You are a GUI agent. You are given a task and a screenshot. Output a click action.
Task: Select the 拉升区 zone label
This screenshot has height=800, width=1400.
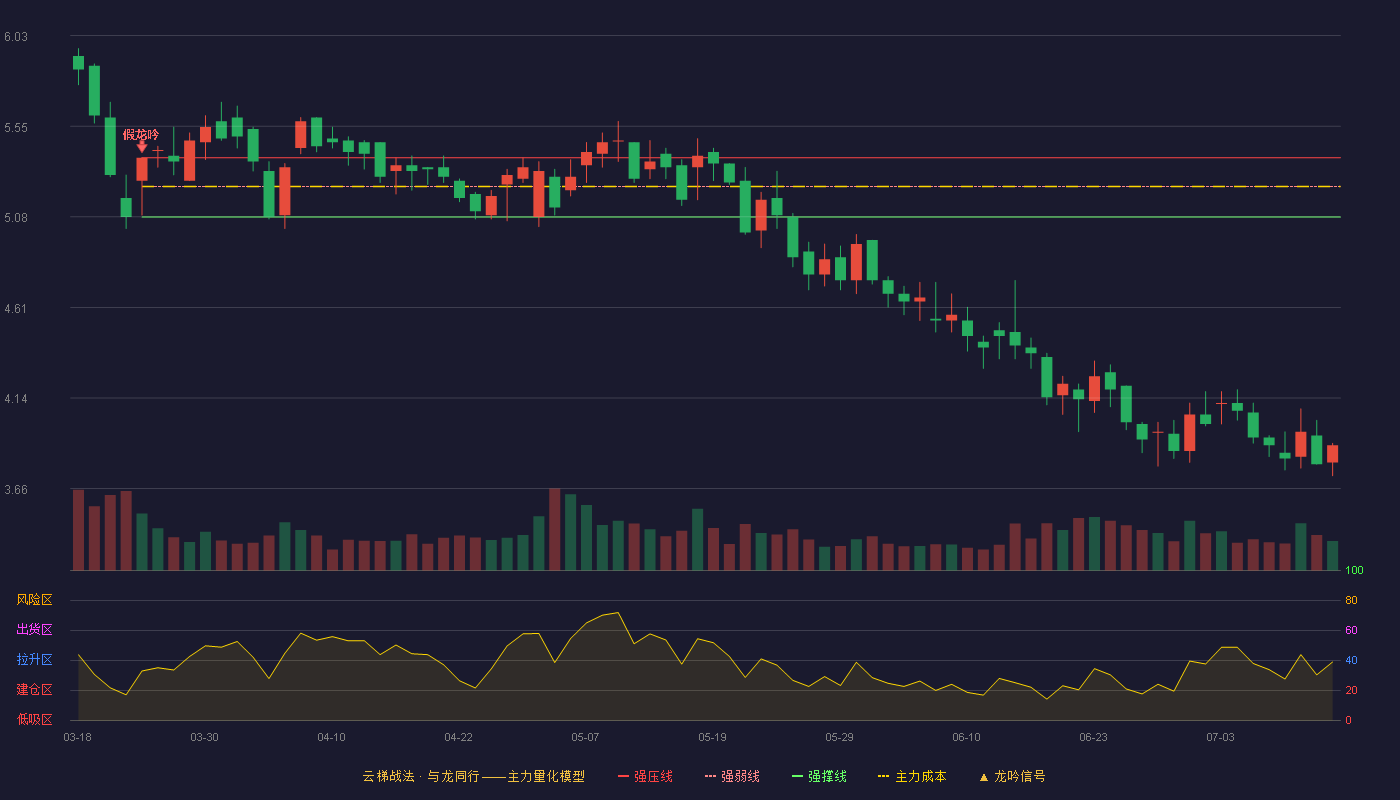(34, 660)
